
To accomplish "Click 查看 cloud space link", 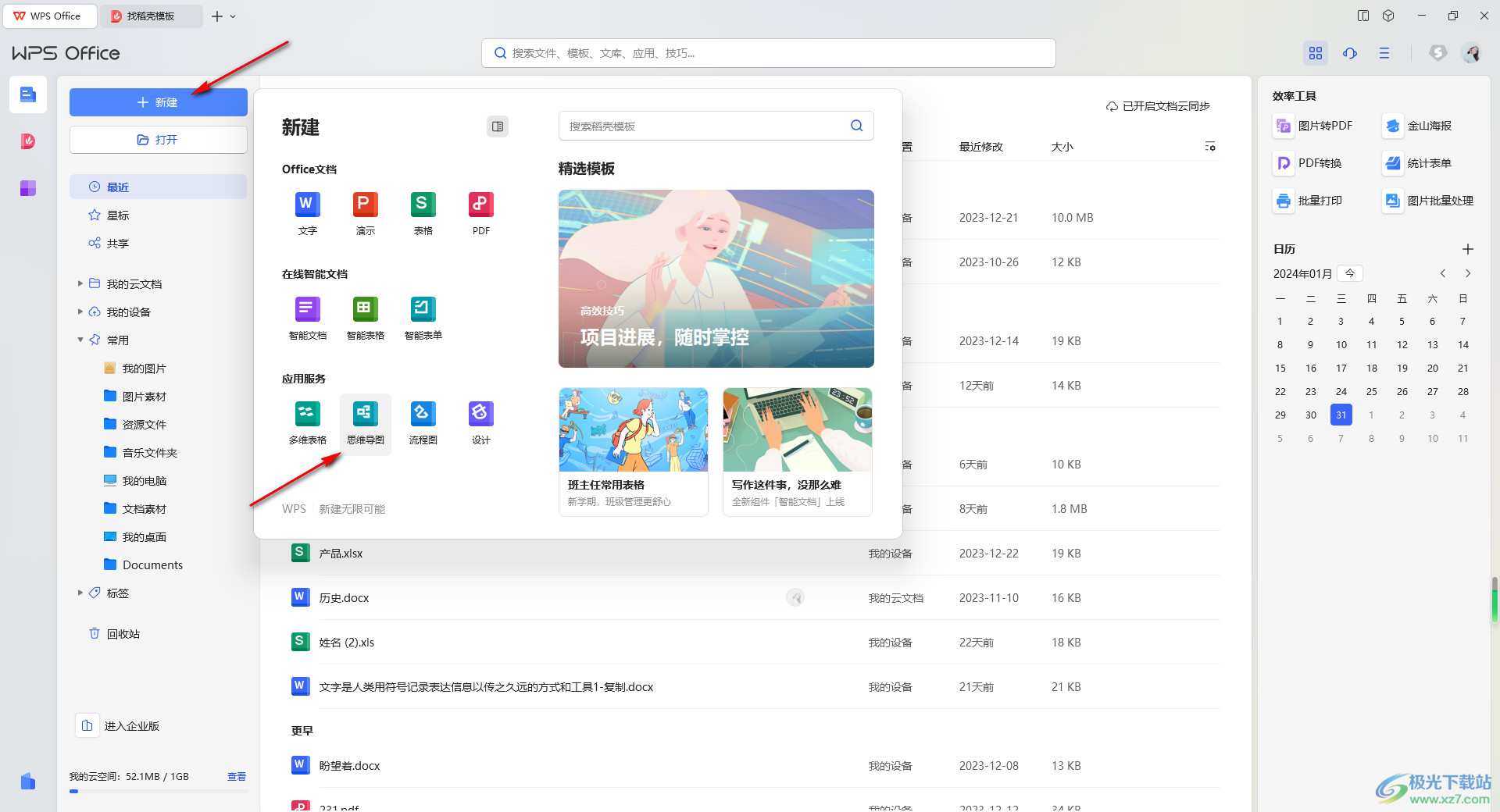I will click(x=237, y=776).
